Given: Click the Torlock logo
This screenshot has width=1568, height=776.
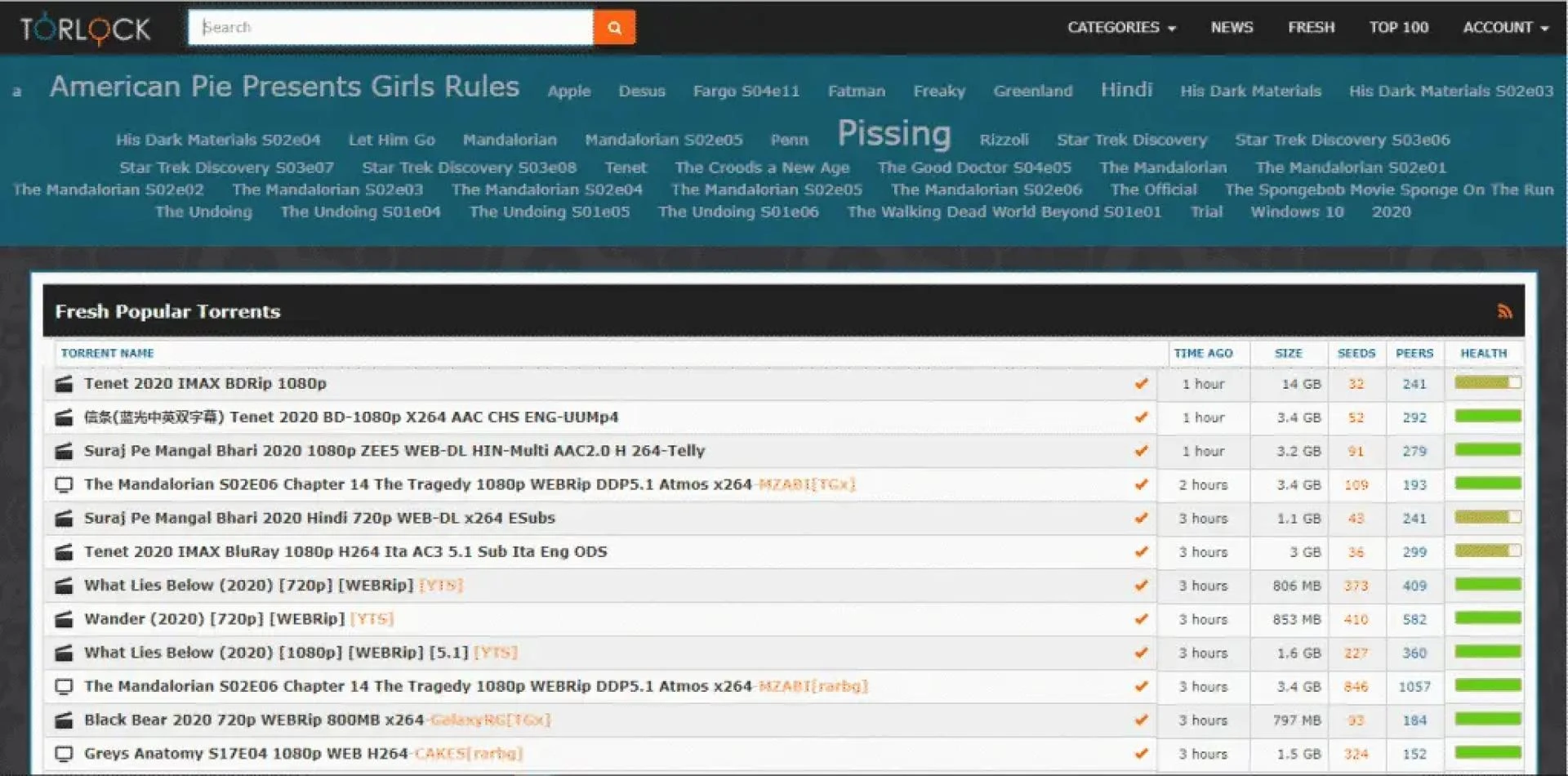Looking at the screenshot, I should pyautogui.click(x=84, y=27).
